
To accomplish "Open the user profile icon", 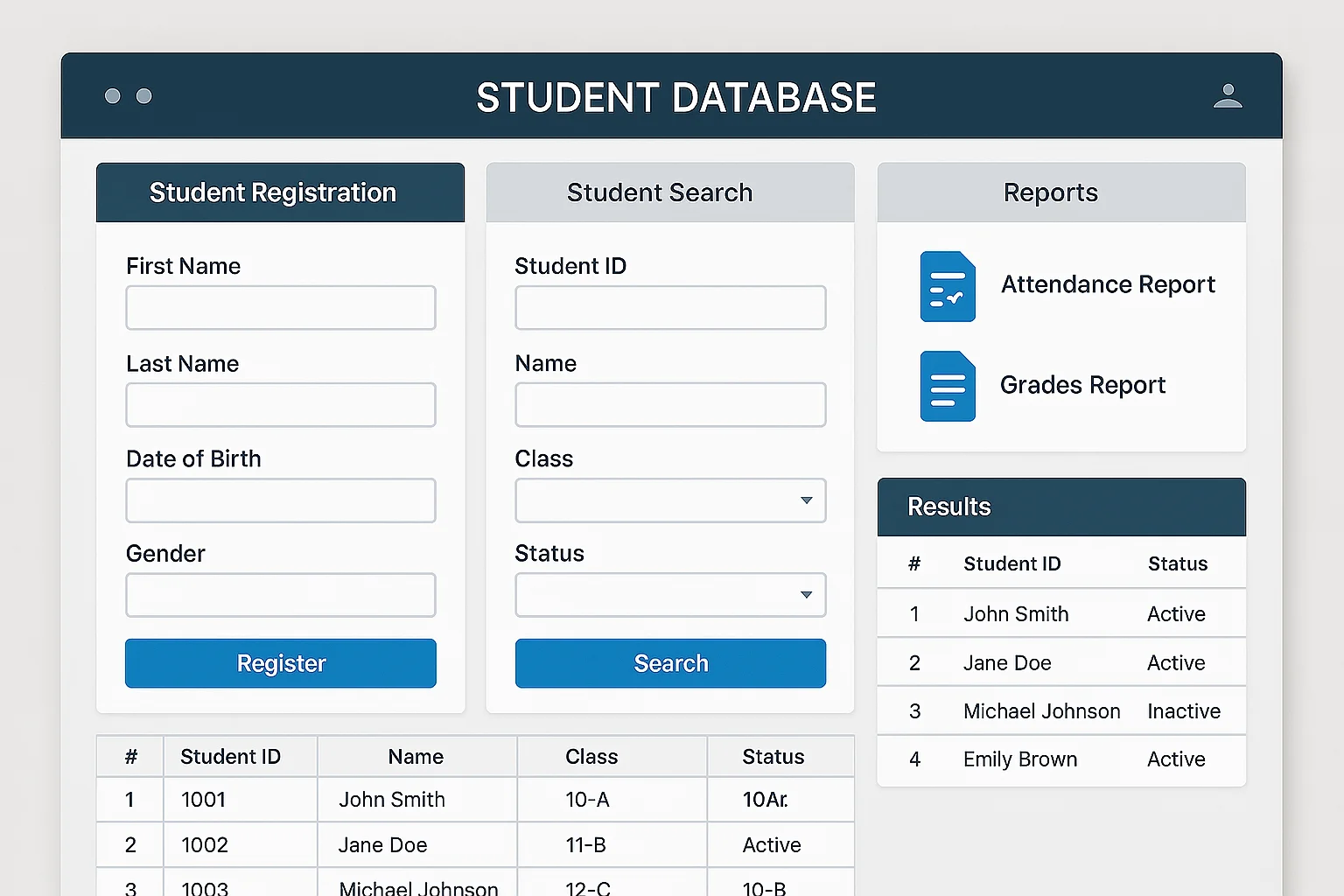I will pos(1228,96).
